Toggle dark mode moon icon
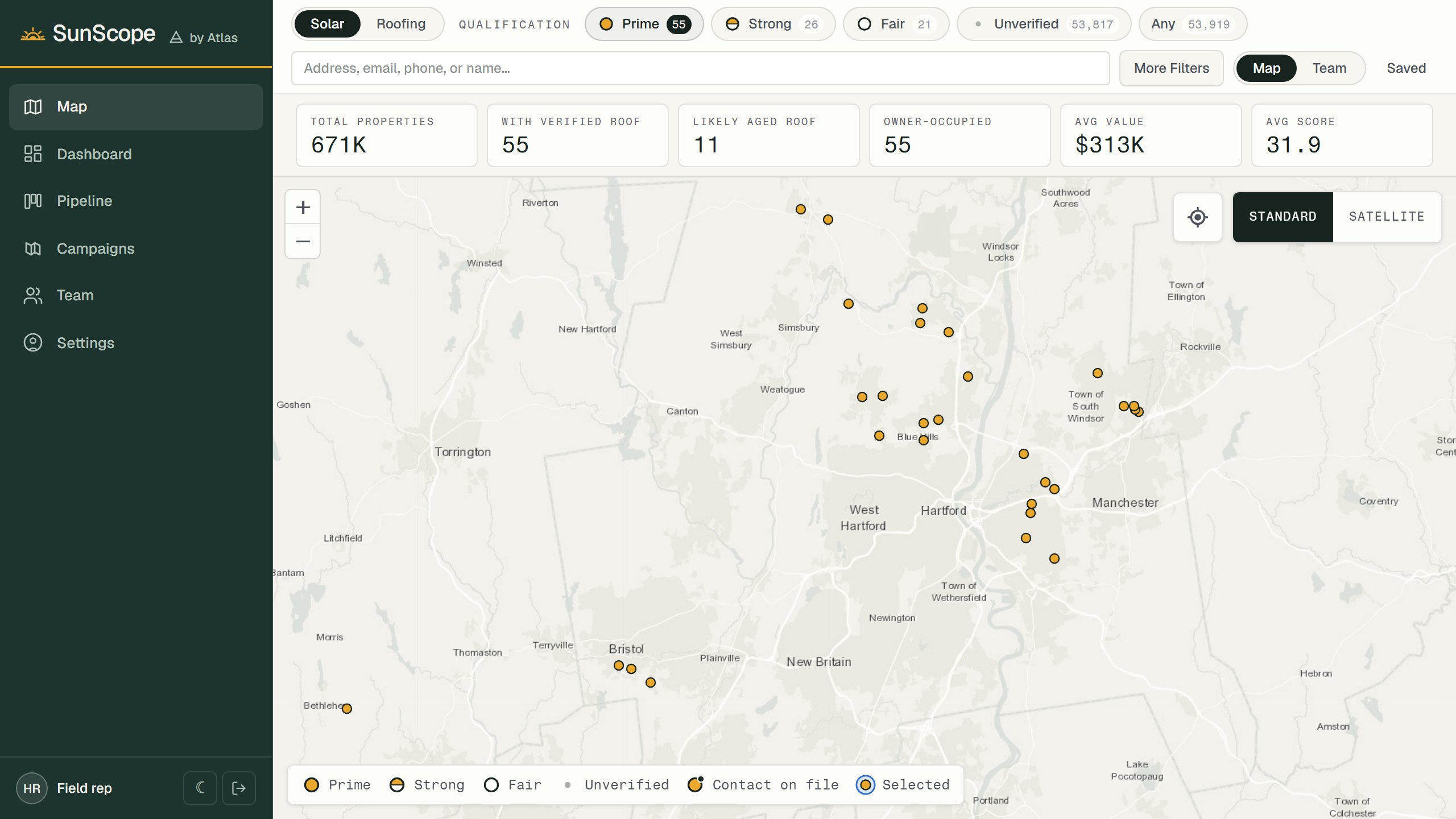1456x819 pixels. tap(200, 788)
